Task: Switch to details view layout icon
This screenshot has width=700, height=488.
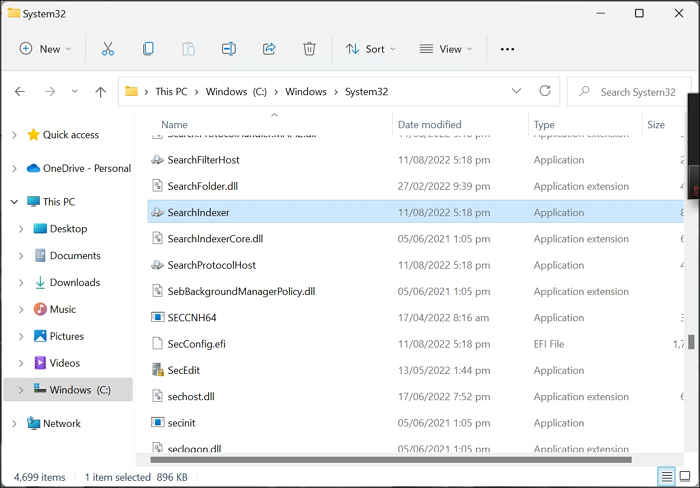Action: tap(667, 477)
